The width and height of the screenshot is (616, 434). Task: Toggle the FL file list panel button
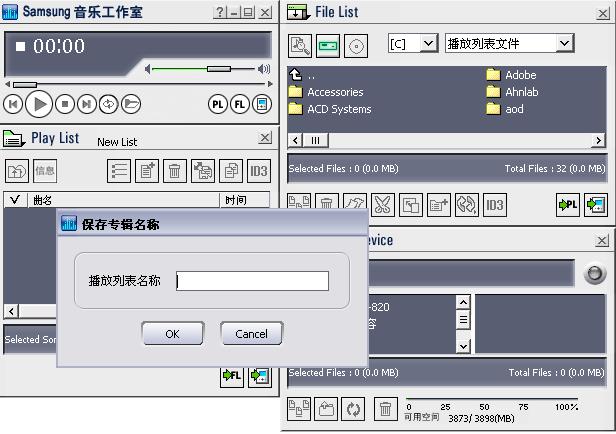240,104
